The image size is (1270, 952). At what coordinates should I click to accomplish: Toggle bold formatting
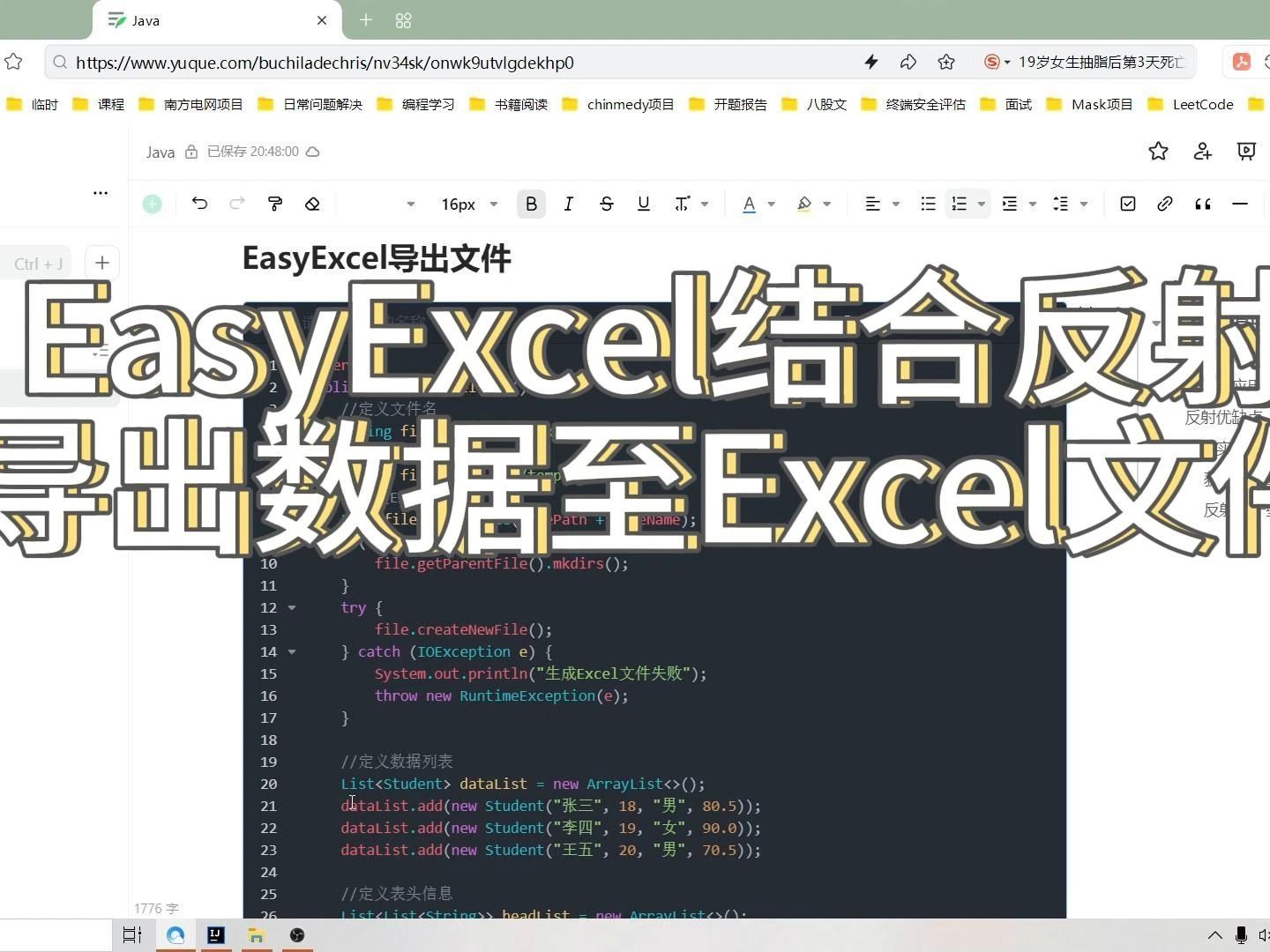point(531,204)
